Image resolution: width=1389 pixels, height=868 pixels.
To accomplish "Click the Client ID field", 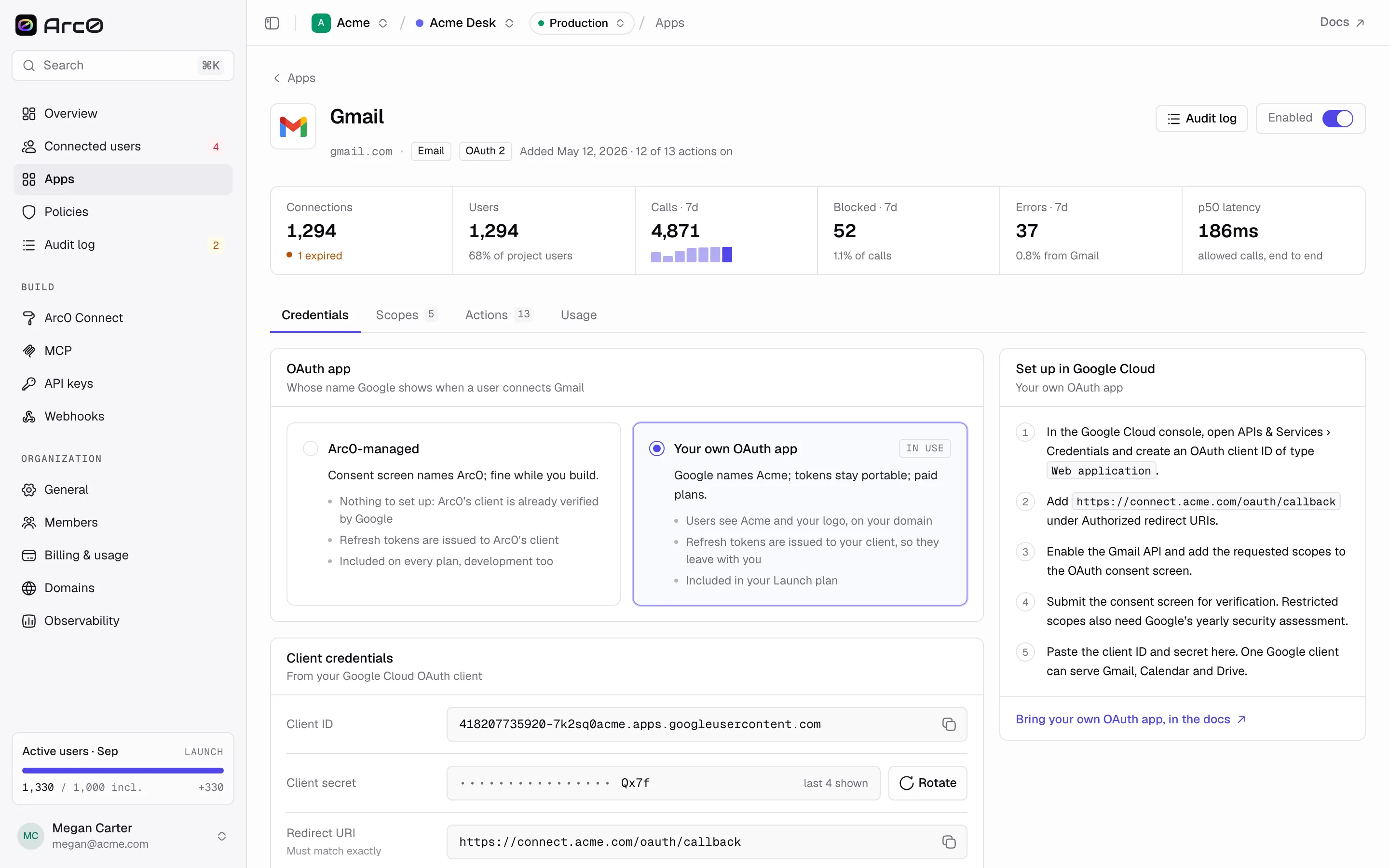I will click(x=707, y=724).
